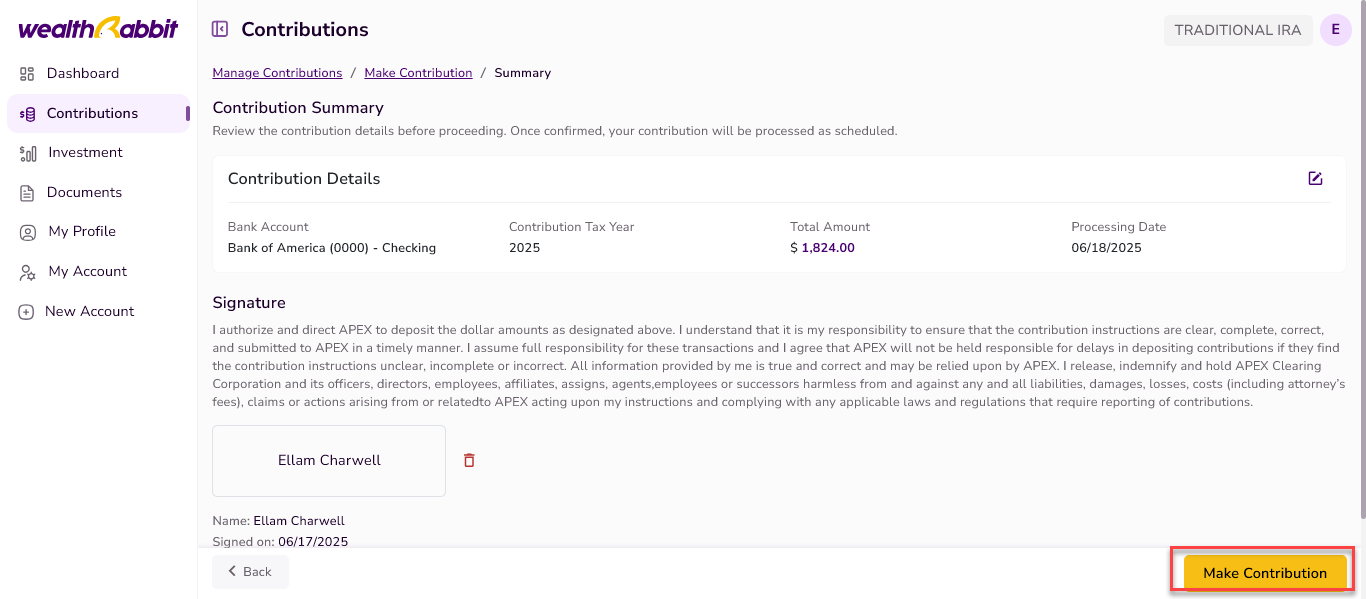
Task: Click the Ellam Charwell signature box
Action: tap(329, 461)
